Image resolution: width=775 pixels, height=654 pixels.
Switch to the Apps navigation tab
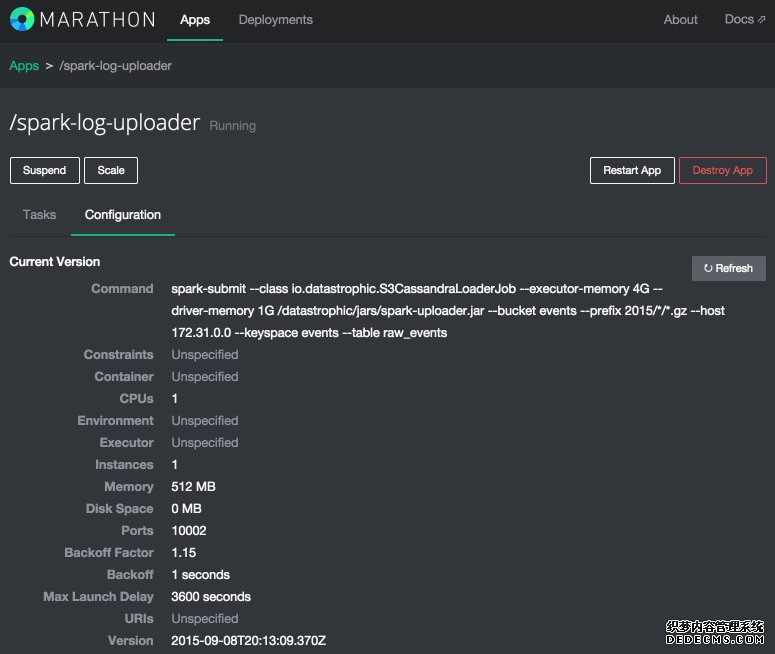click(195, 19)
